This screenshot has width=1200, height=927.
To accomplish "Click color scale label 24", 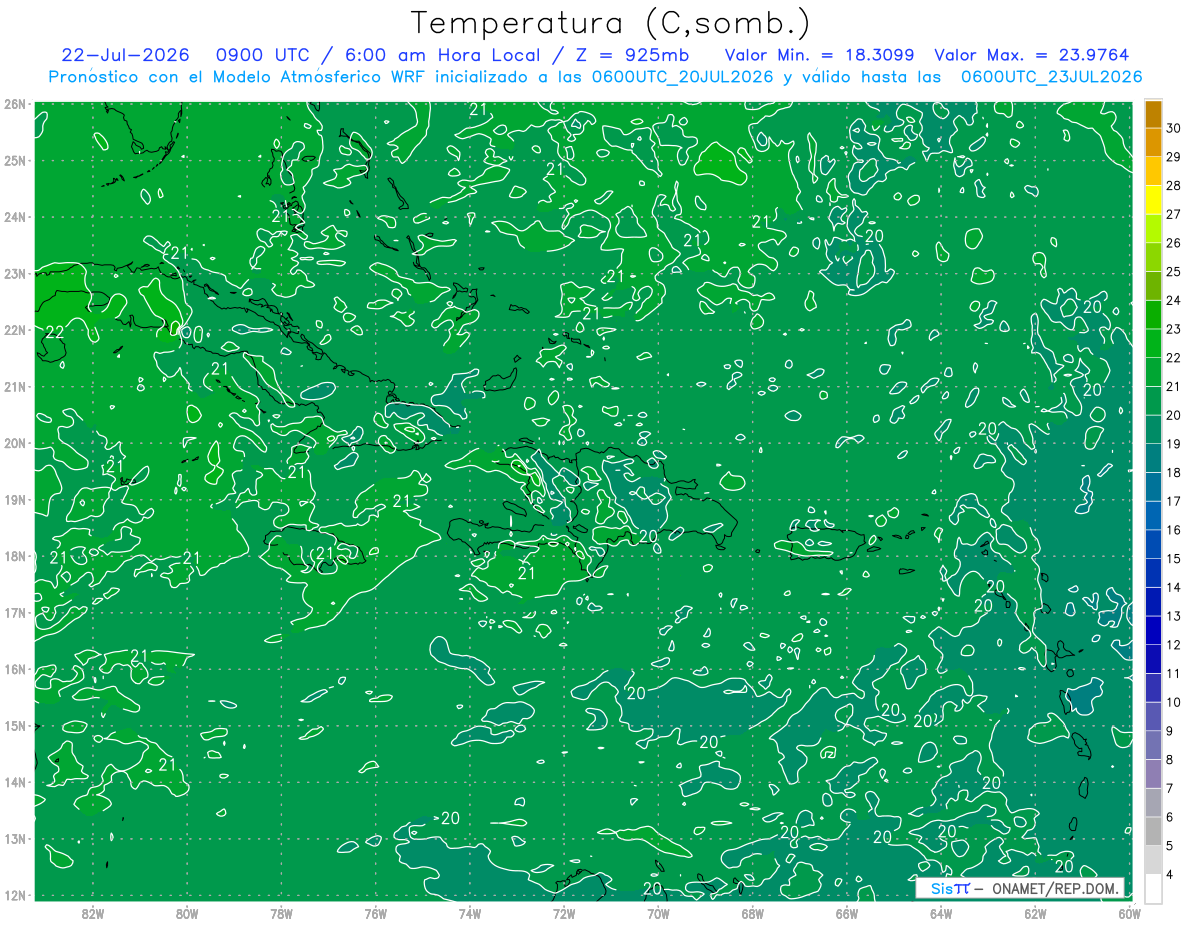I will point(1174,300).
